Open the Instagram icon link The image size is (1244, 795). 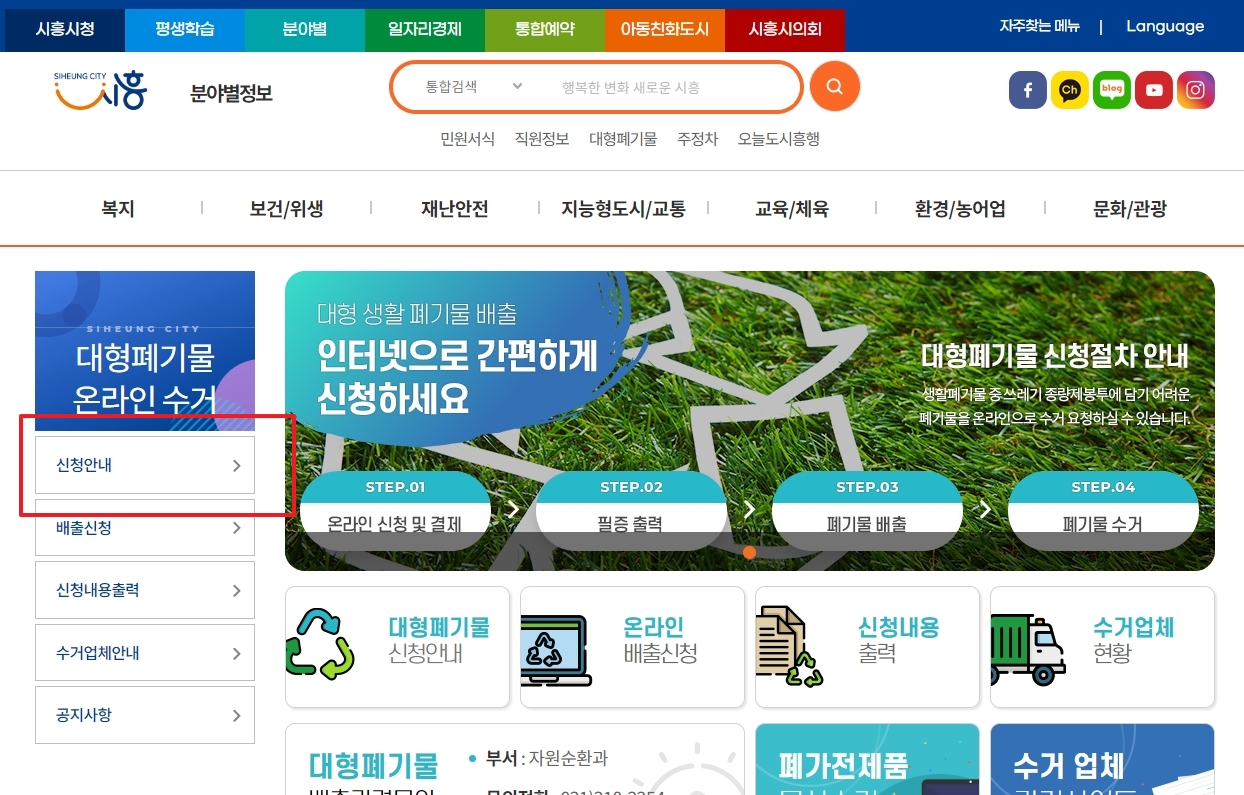click(1196, 90)
